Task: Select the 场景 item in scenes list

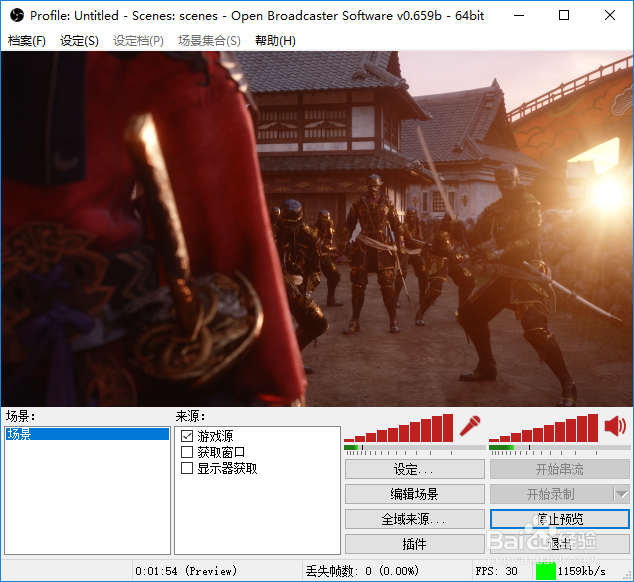Action: click(x=87, y=434)
